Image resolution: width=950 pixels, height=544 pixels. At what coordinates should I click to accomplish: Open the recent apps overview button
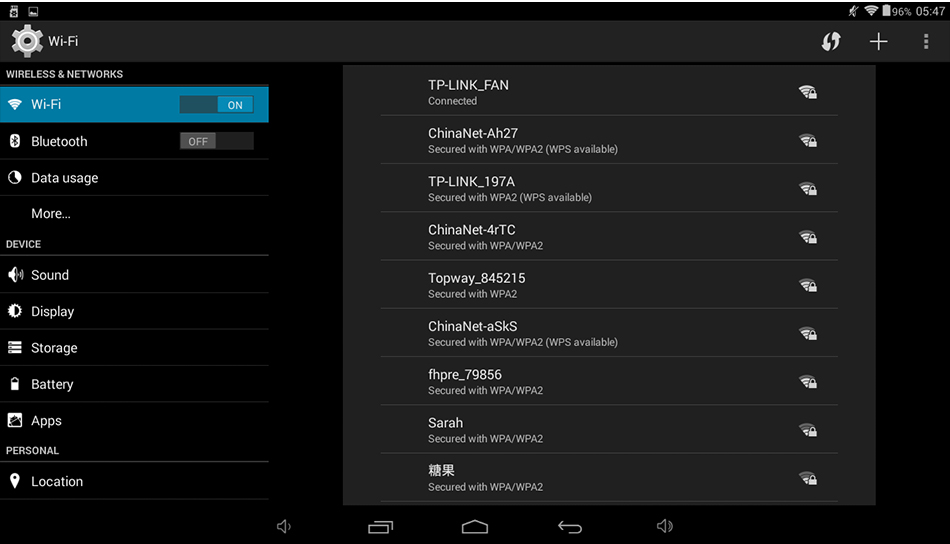[381, 527]
